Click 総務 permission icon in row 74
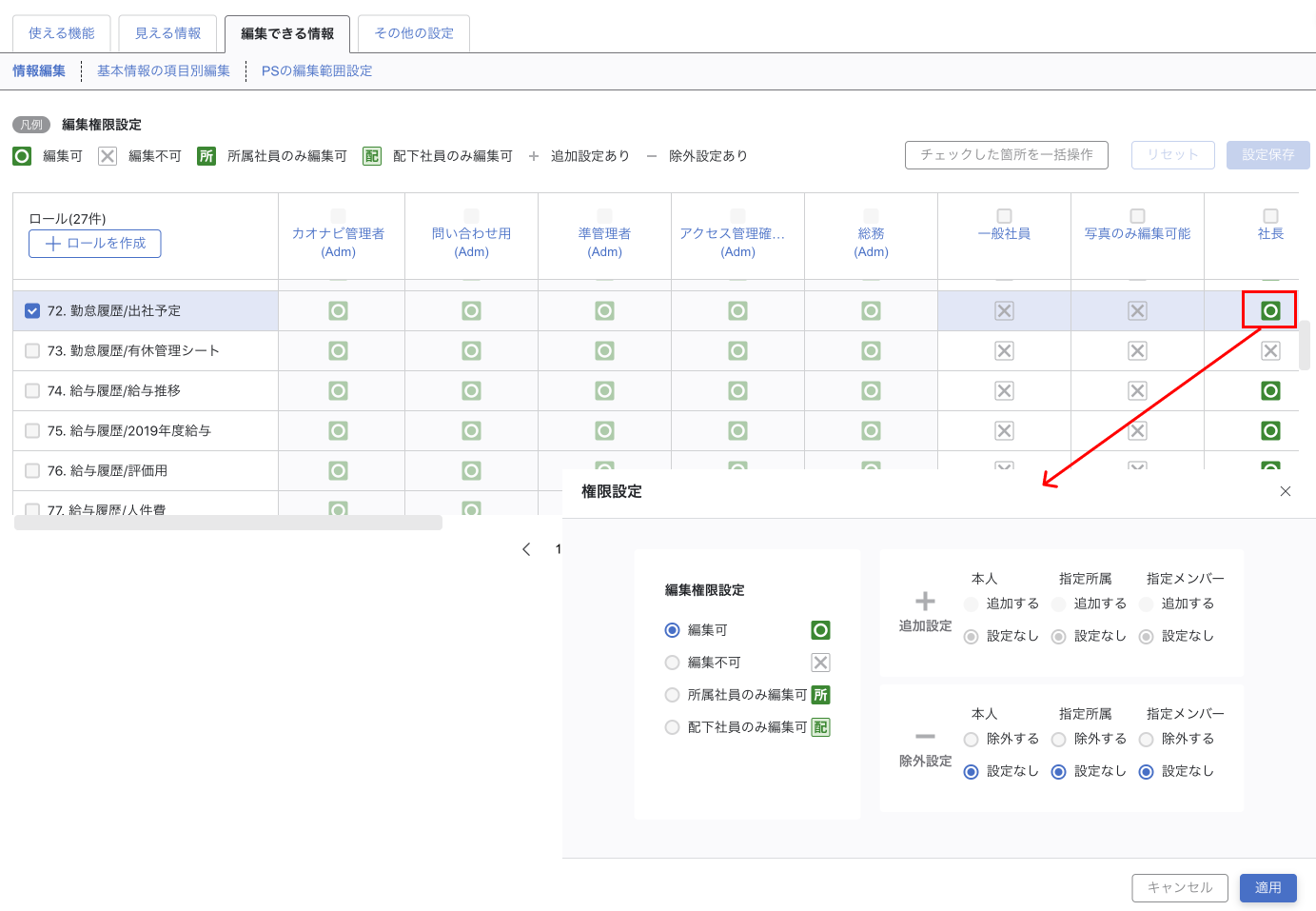This screenshot has height=911, width=1316. click(x=871, y=390)
